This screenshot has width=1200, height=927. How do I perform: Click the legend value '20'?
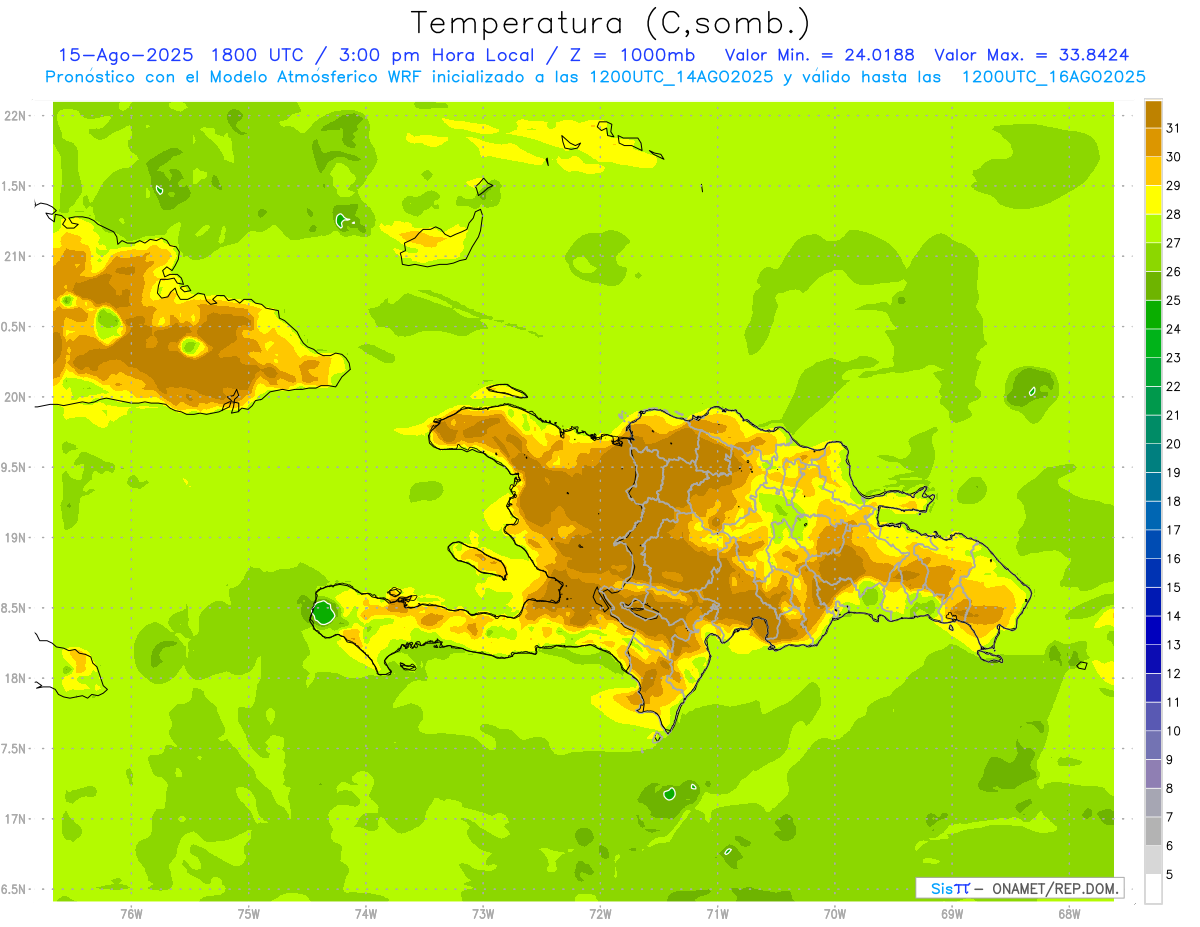1173,444
